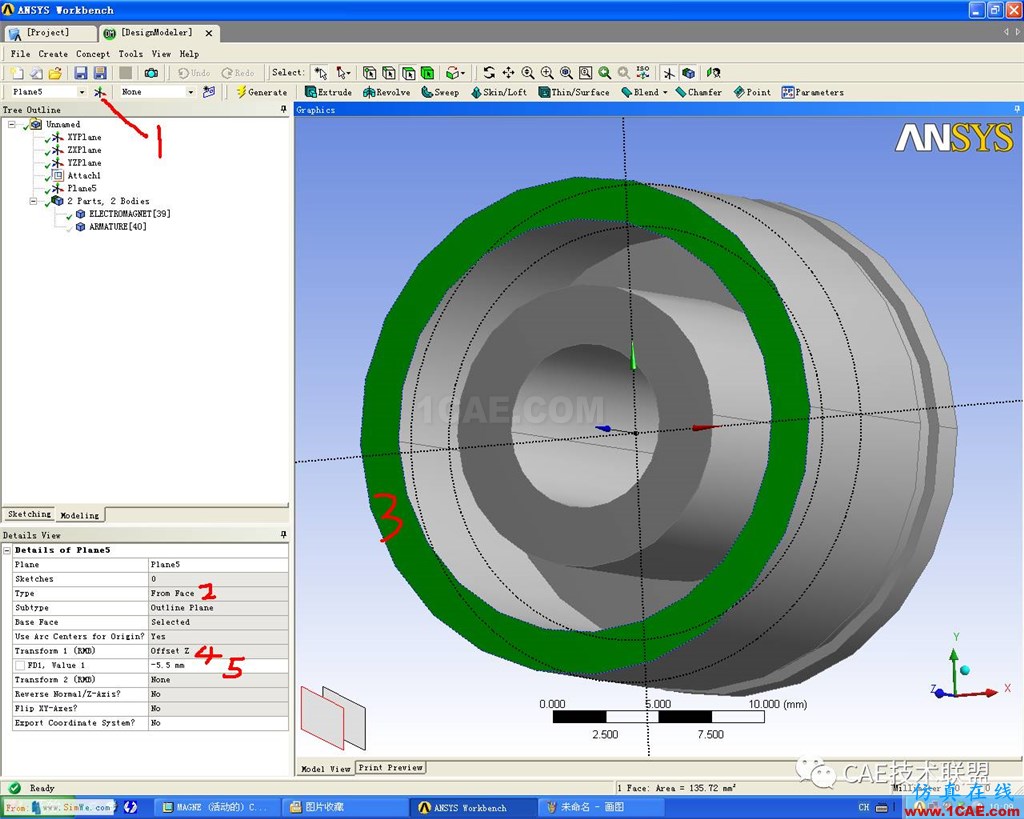Viewport: 1024px width, 819px height.
Task: Click the green Previous View icon
Action: (x=605, y=73)
